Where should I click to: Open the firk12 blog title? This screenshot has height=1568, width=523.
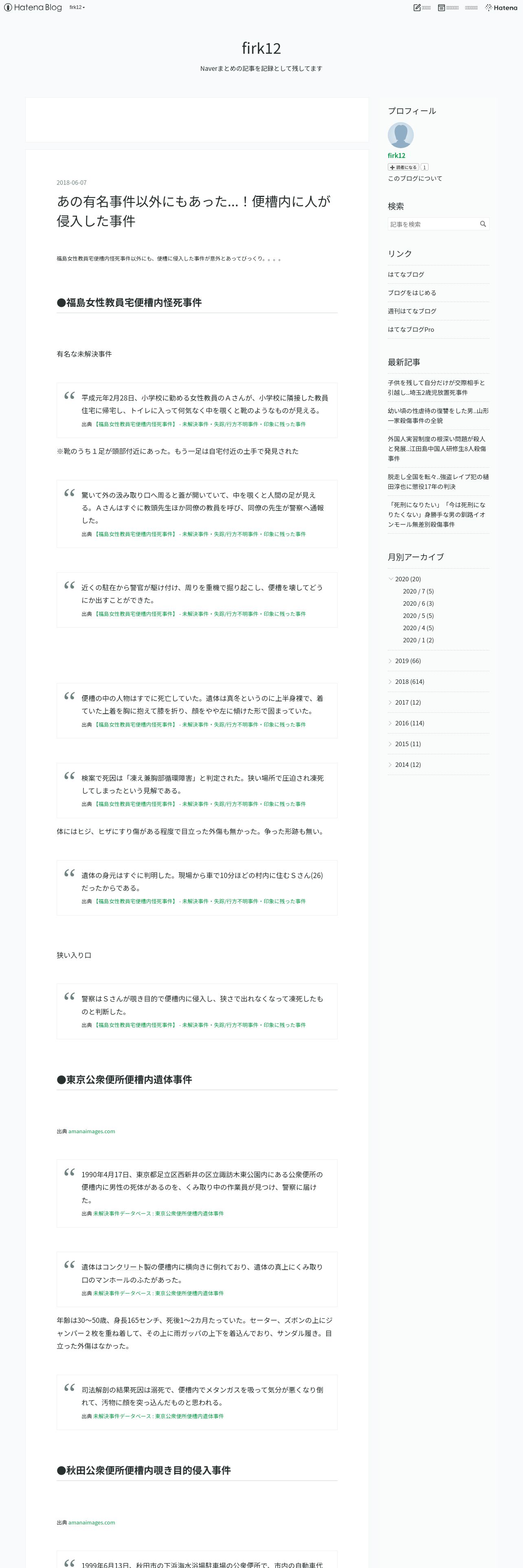tap(261, 48)
